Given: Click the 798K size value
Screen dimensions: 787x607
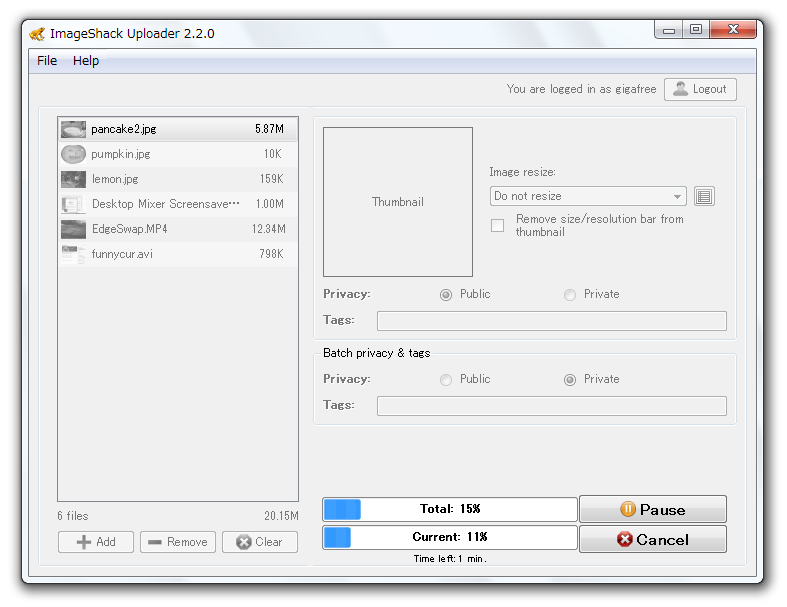Looking at the screenshot, I should (271, 254).
